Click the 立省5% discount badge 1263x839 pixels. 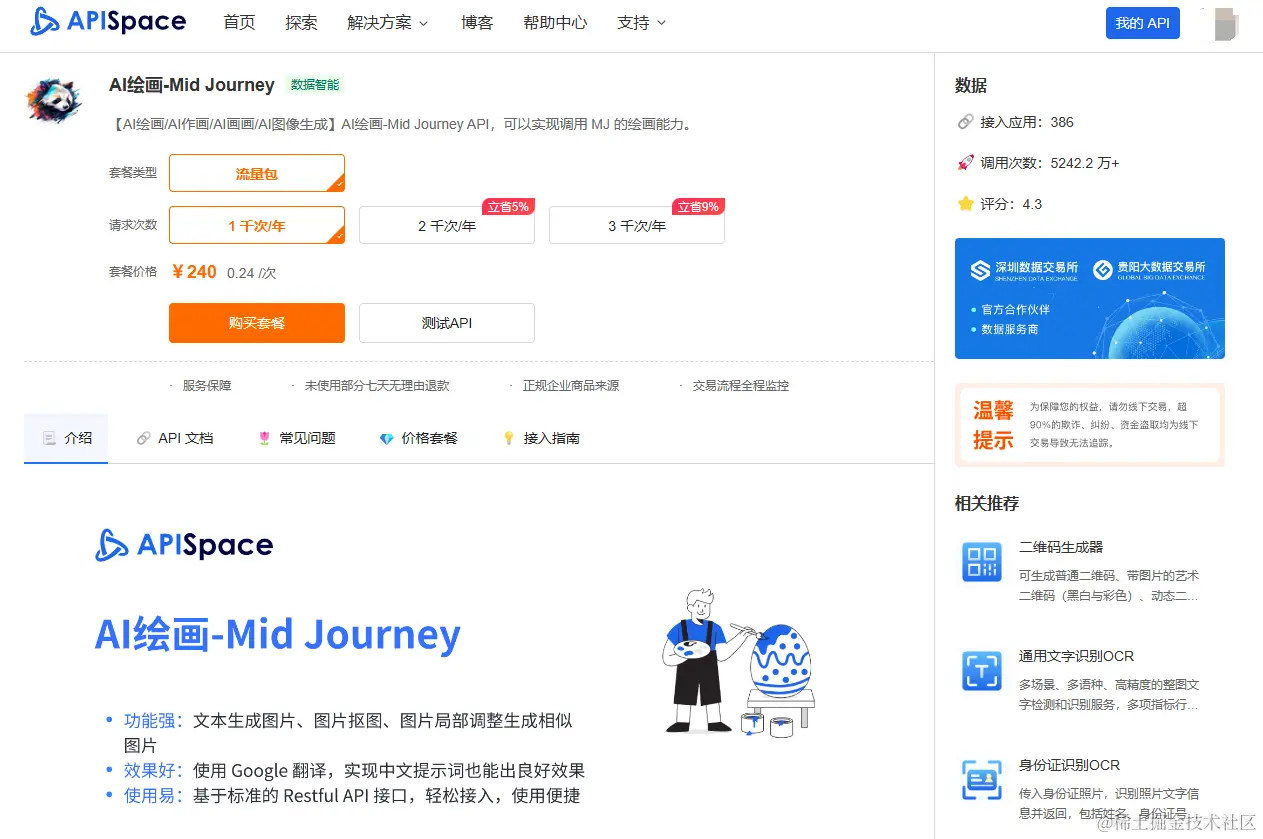click(508, 207)
